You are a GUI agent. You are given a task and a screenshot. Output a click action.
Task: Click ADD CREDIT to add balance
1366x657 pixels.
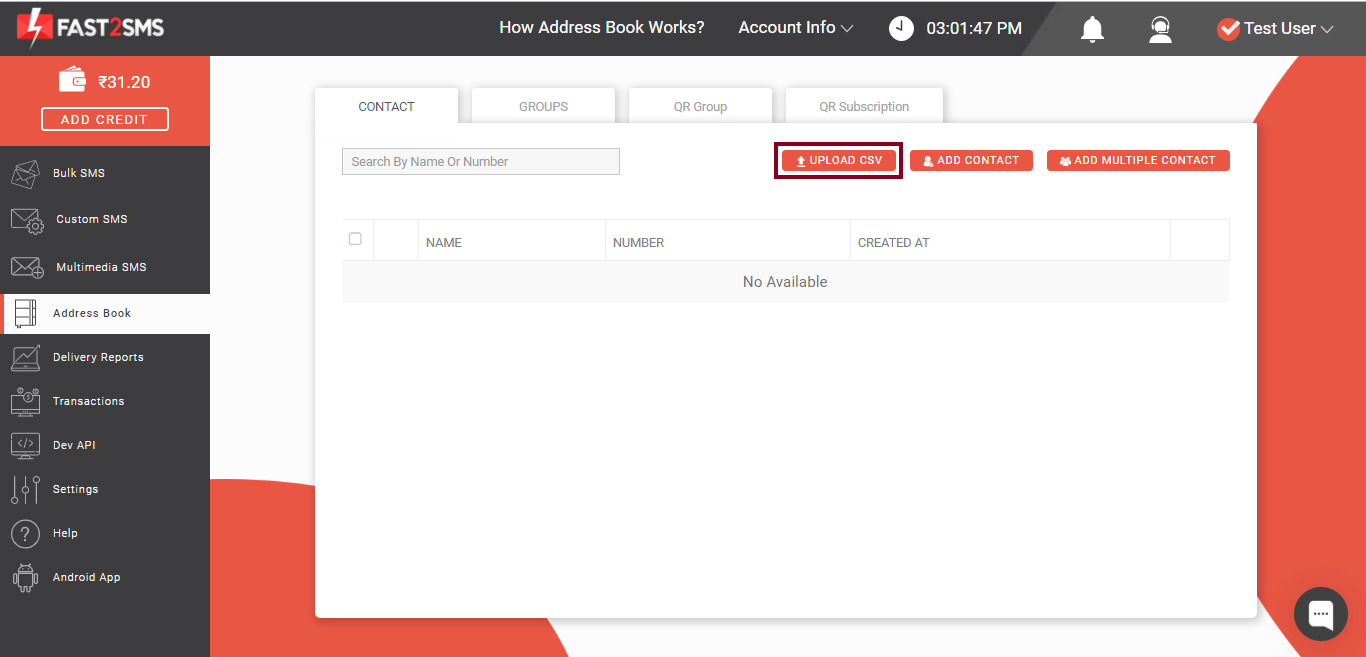coord(104,118)
